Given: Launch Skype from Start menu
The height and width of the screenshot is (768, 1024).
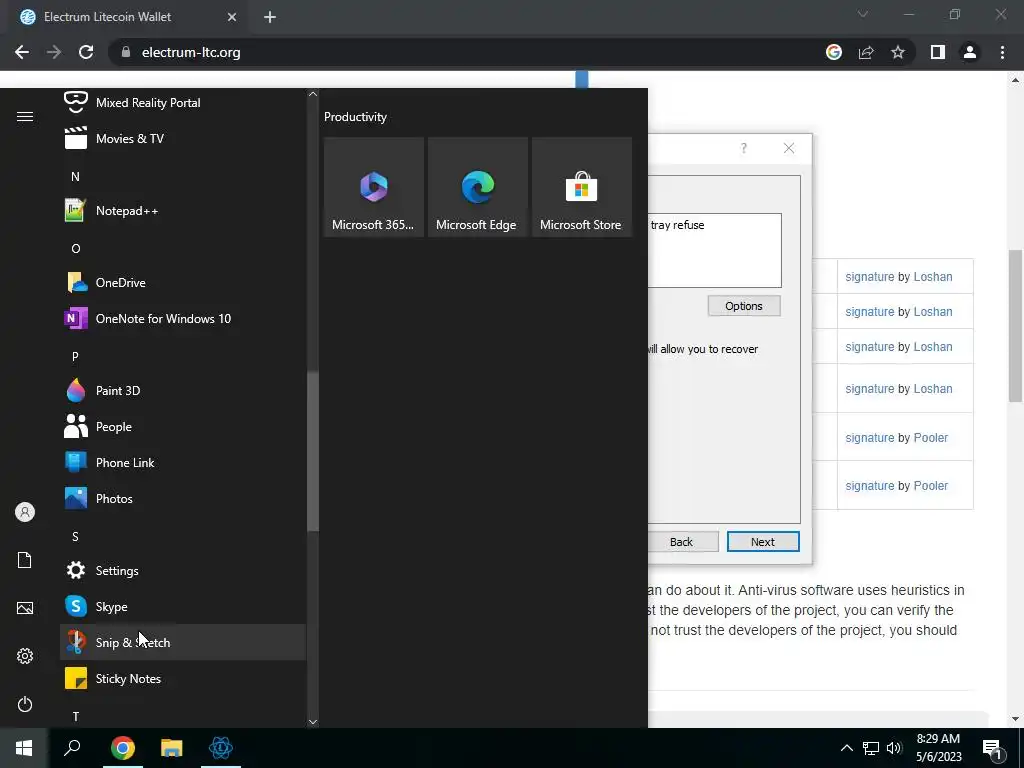Looking at the screenshot, I should (183, 607).
